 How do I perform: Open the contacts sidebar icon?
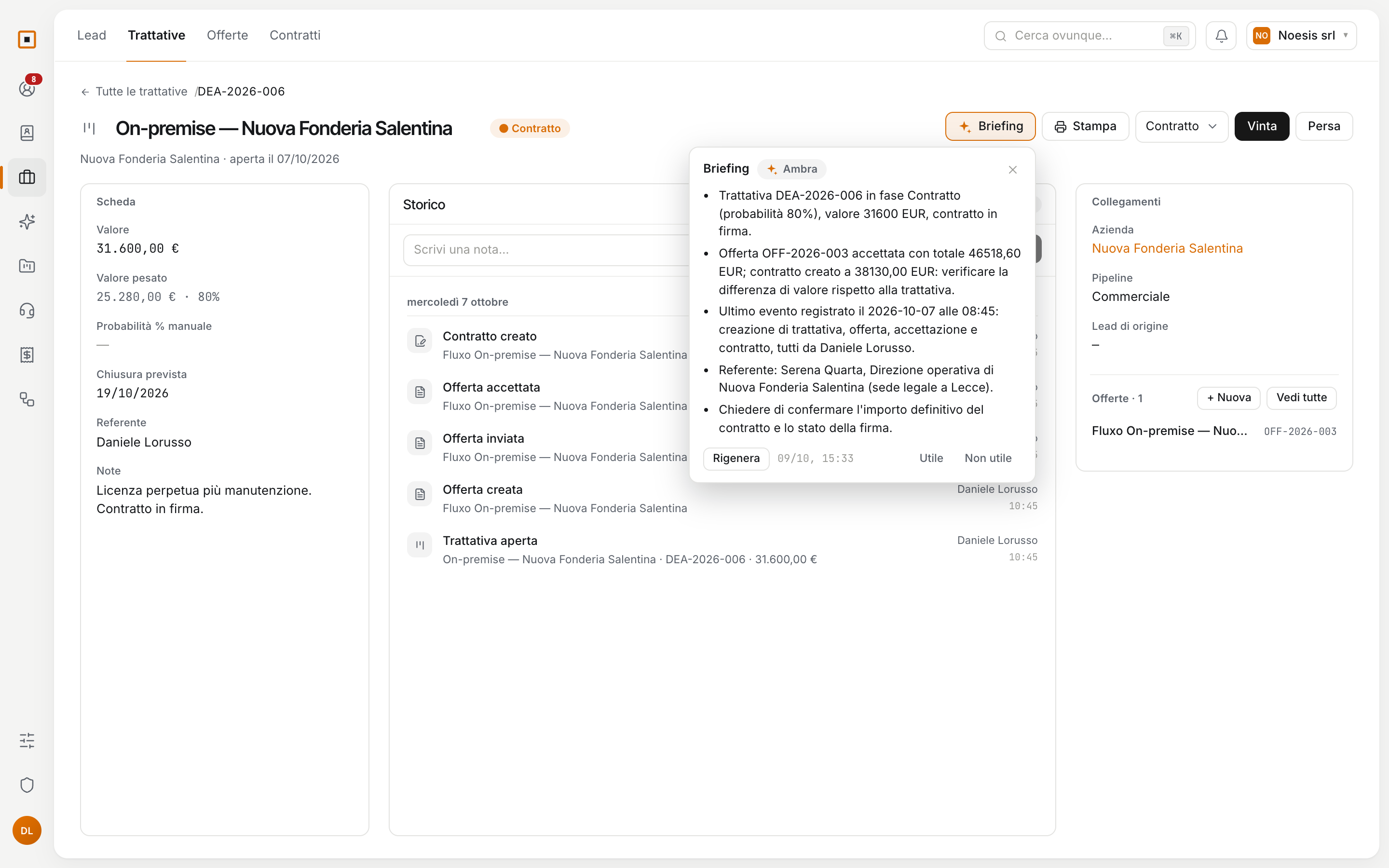(27, 133)
